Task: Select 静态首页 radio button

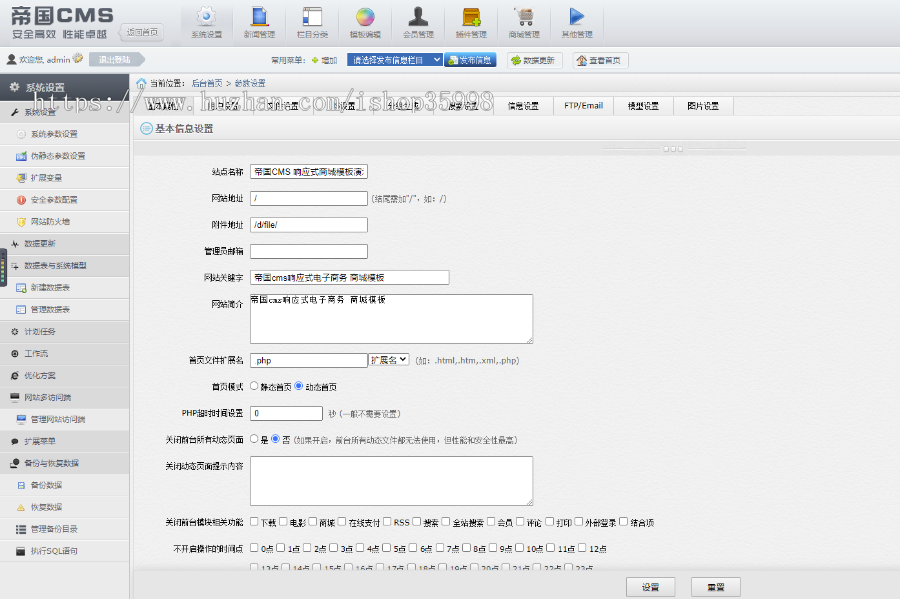Action: [x=255, y=386]
